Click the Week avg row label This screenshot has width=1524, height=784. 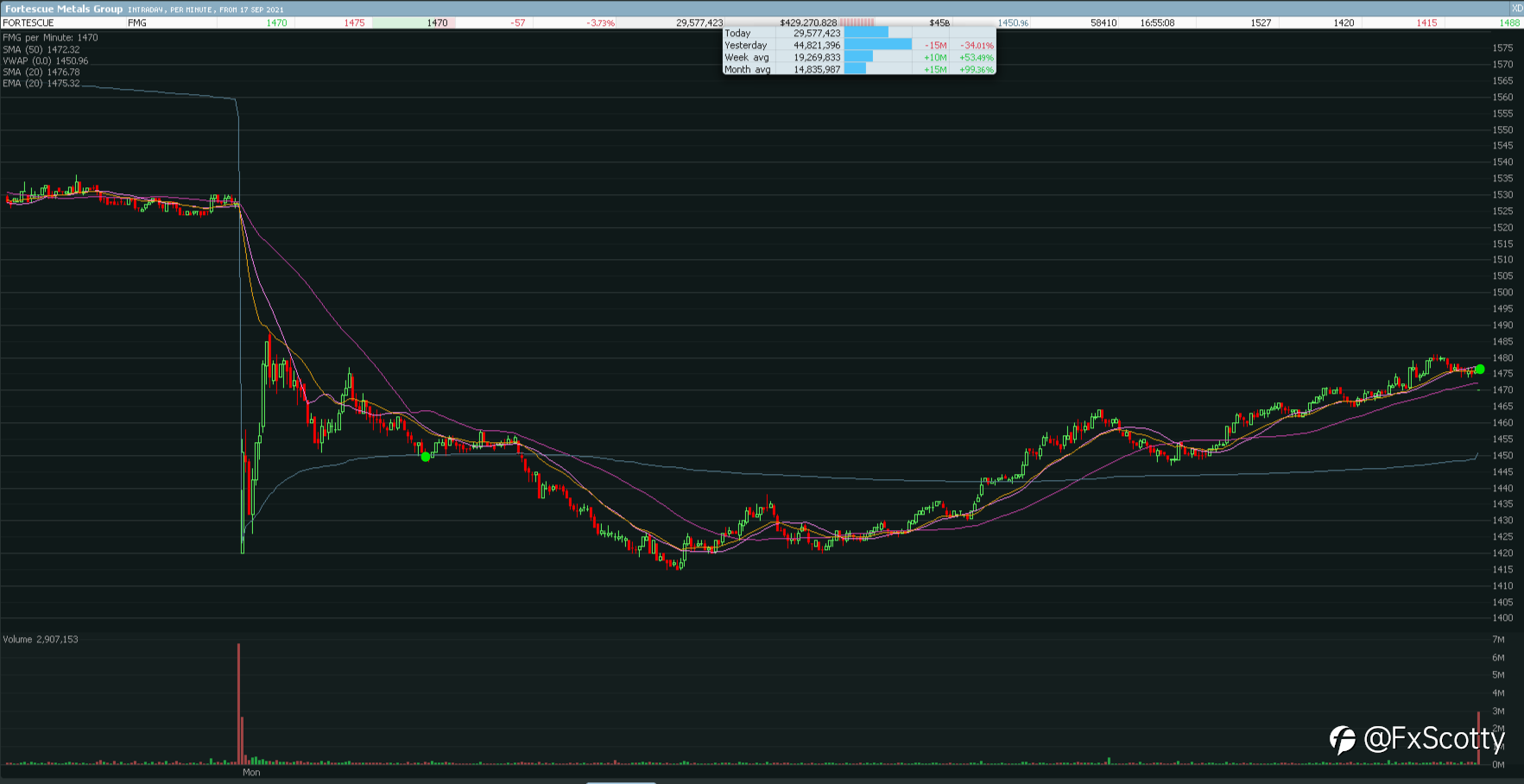[746, 57]
